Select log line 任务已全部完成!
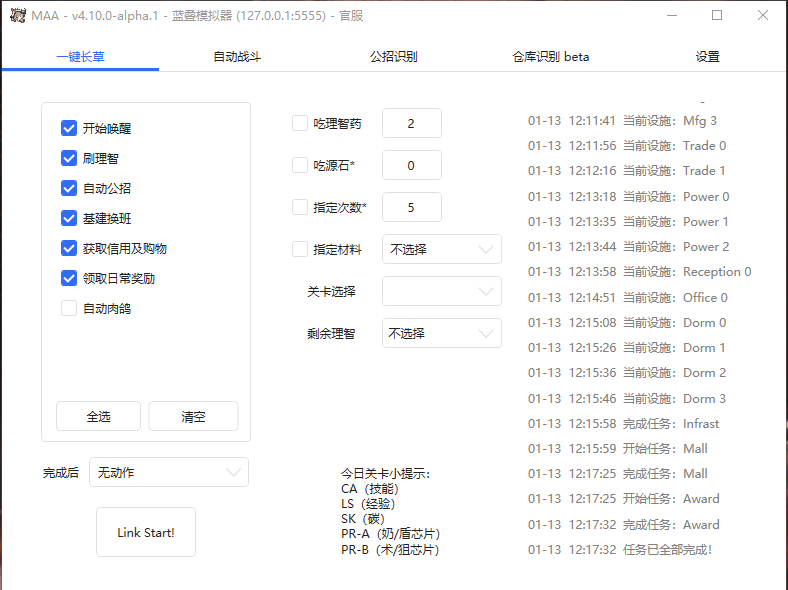Screen dimensions: 788x590 620,550
